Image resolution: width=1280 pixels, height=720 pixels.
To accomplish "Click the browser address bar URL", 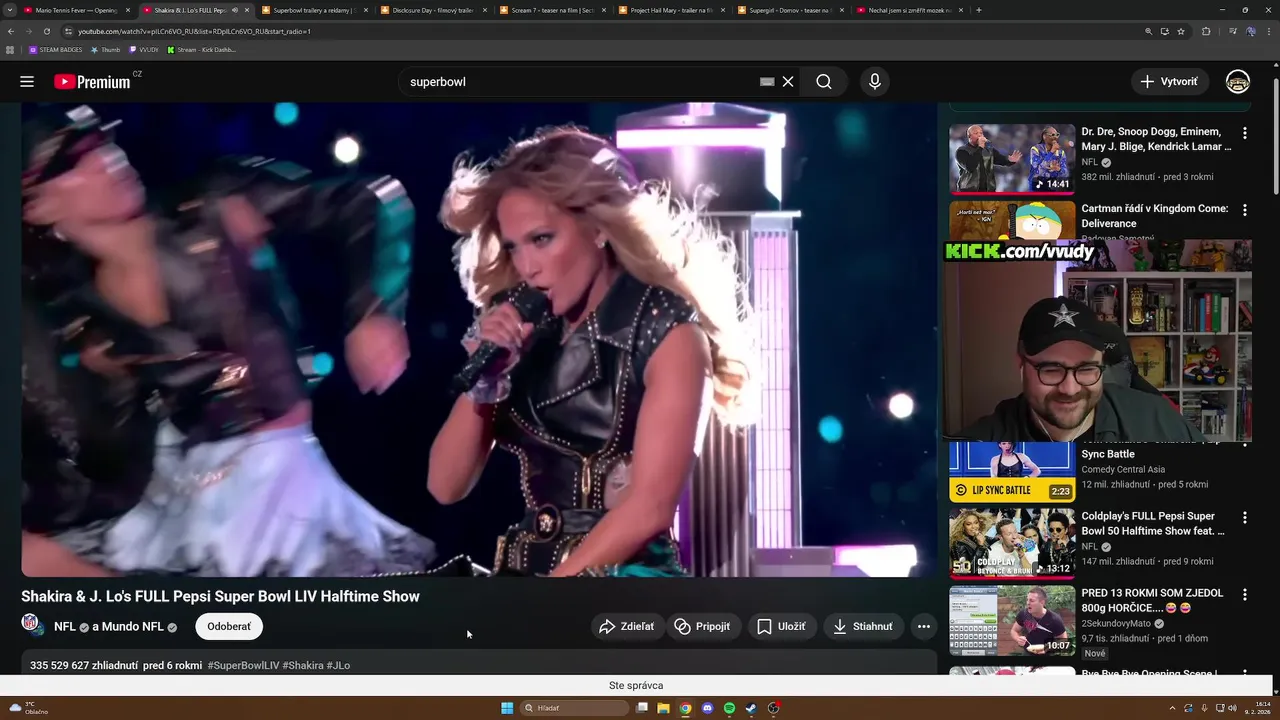I will point(194,31).
